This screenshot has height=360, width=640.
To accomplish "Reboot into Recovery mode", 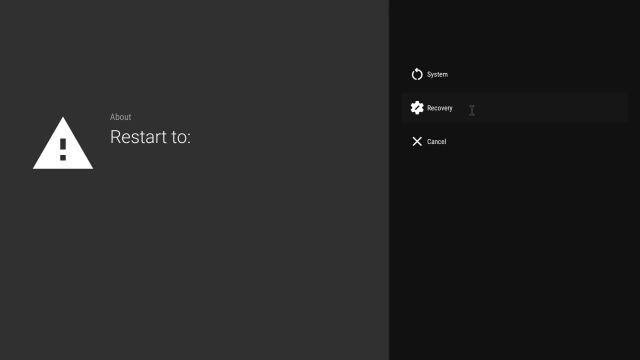I will [x=514, y=108].
